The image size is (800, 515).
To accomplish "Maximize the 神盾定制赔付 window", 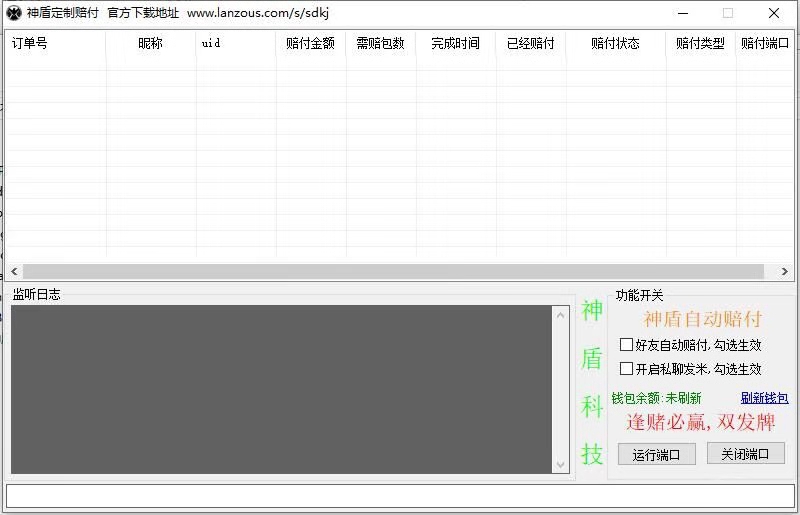I will [728, 13].
